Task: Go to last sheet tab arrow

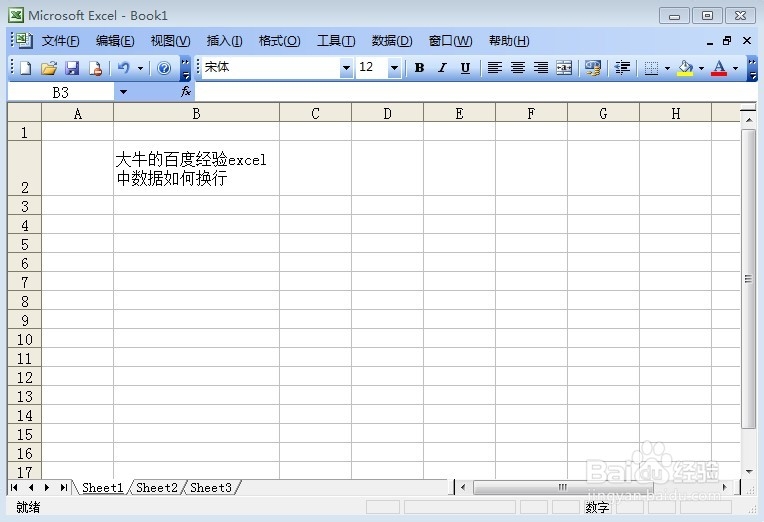Action: click(x=63, y=487)
